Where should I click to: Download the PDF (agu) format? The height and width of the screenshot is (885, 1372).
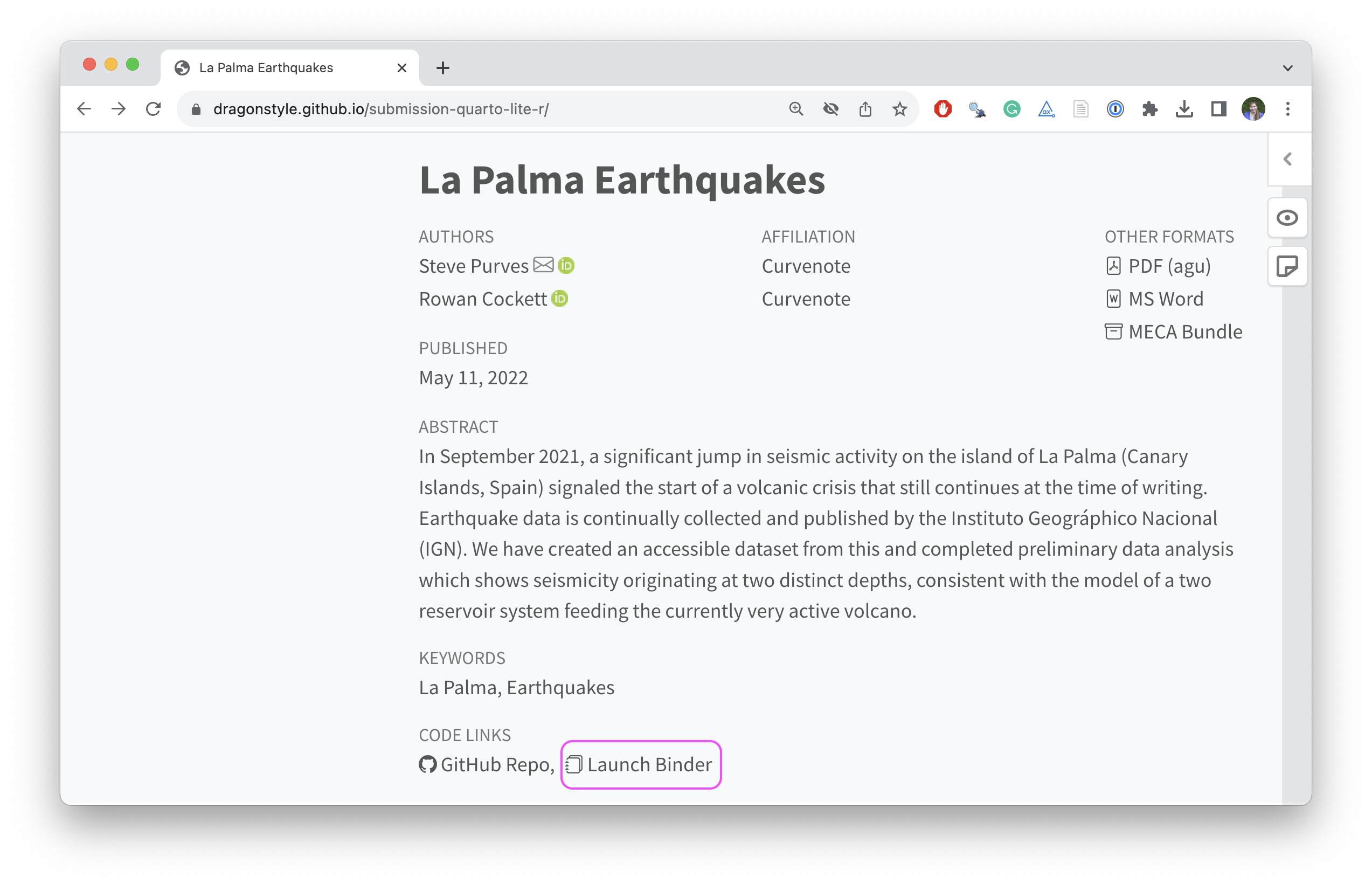(1169, 266)
